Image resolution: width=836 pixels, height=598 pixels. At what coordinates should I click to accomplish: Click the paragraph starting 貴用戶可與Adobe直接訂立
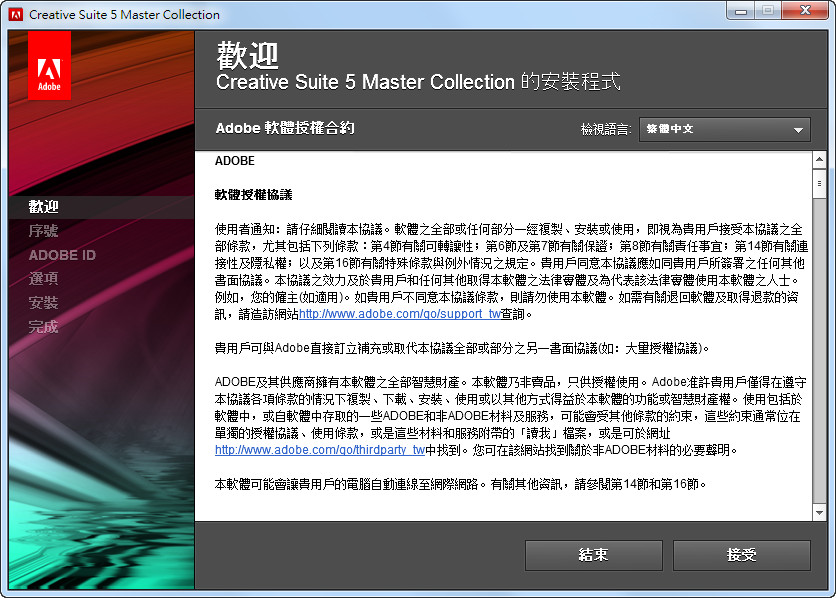[x=462, y=348]
